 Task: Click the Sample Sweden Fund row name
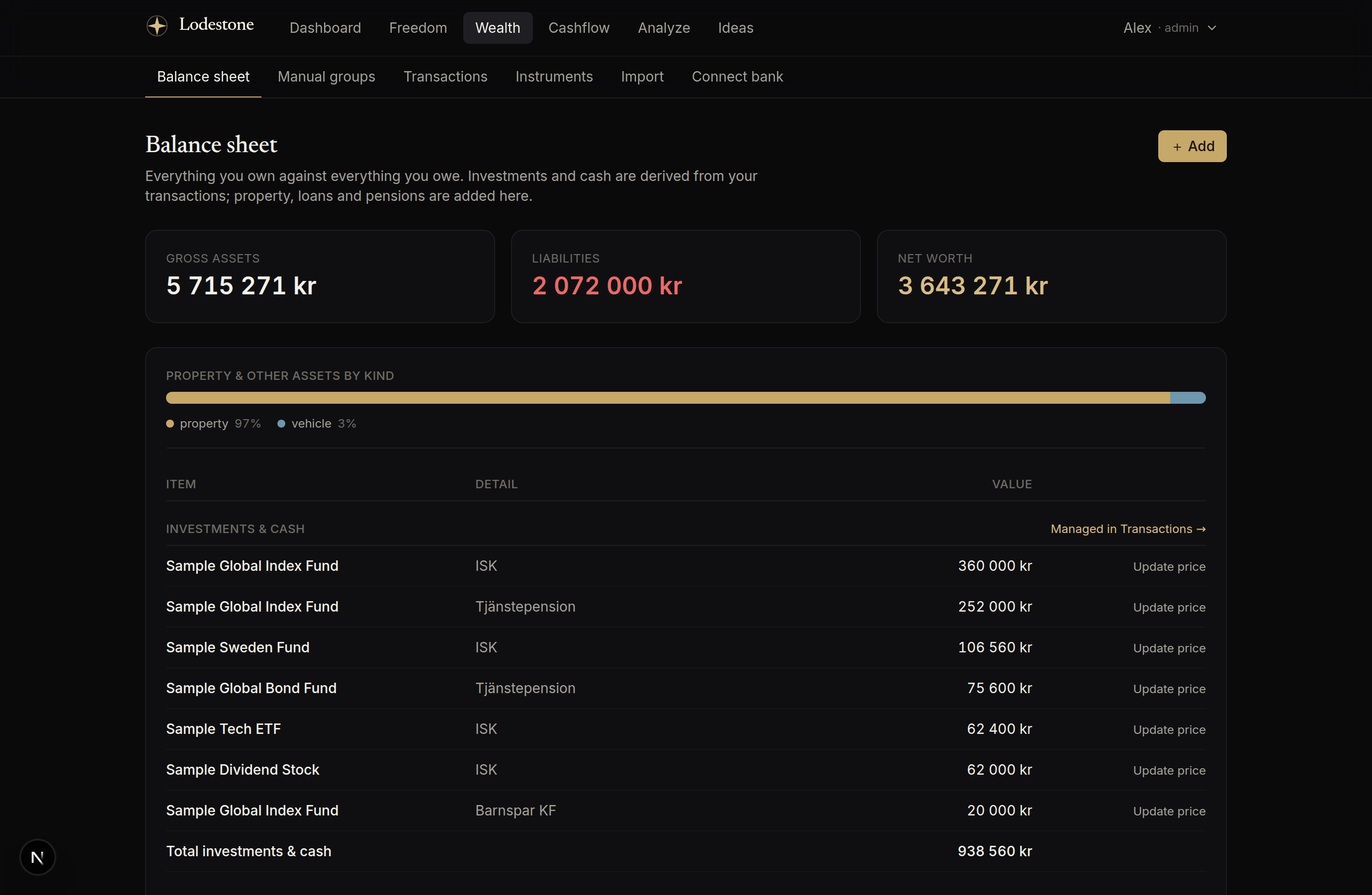[238, 647]
